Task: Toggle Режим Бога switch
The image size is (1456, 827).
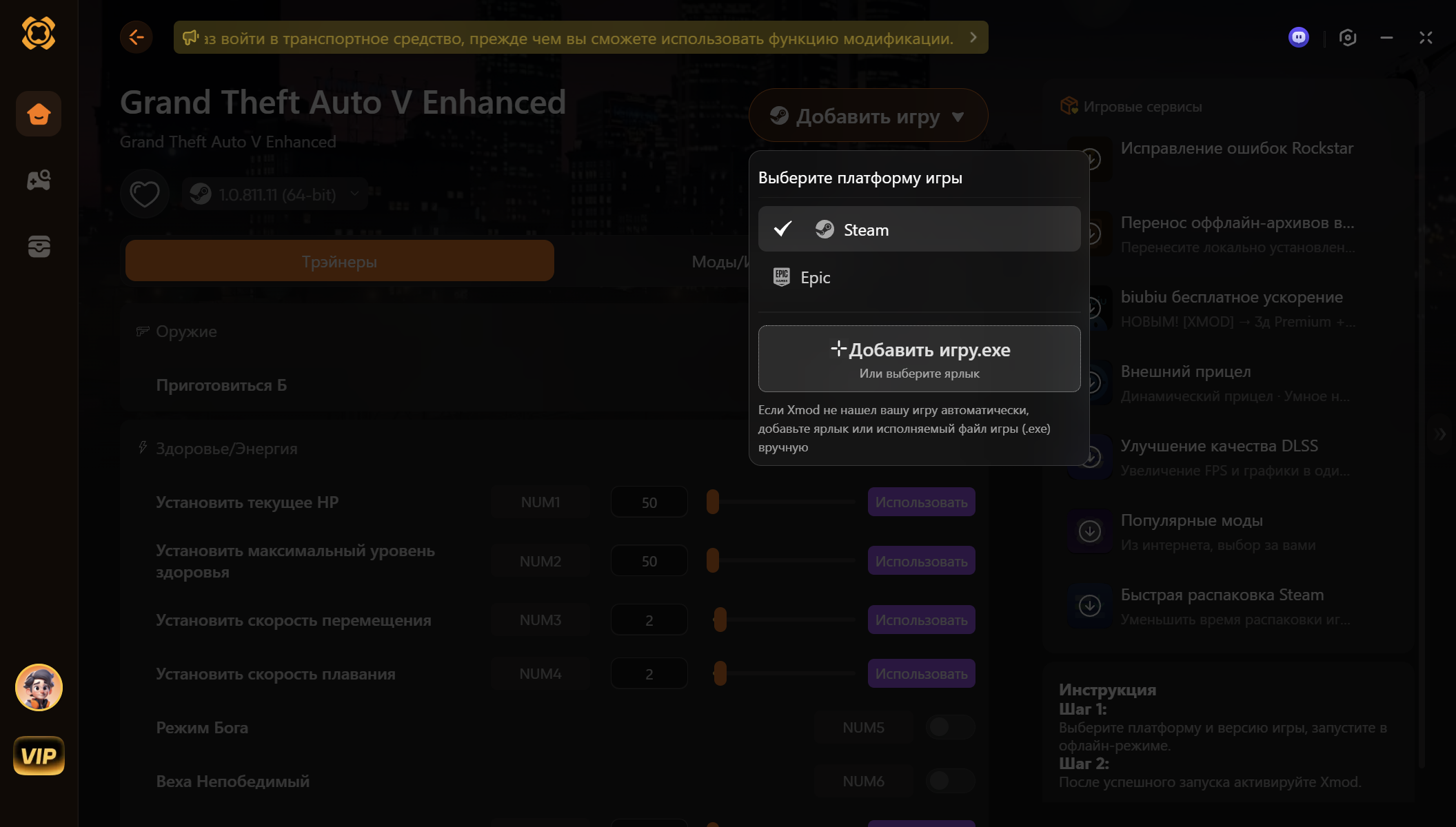Action: point(949,727)
